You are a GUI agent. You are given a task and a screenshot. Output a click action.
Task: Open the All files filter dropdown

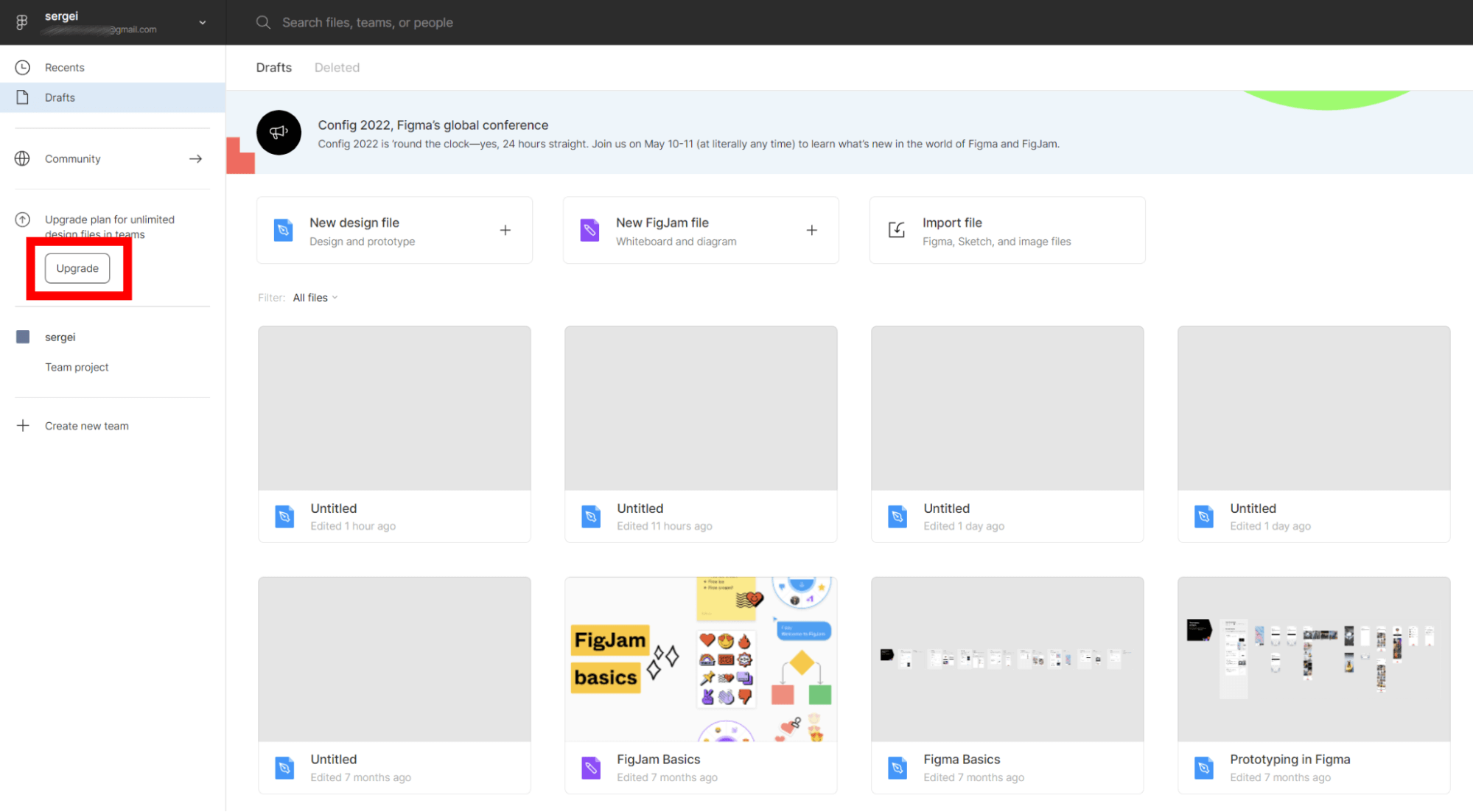pos(315,297)
